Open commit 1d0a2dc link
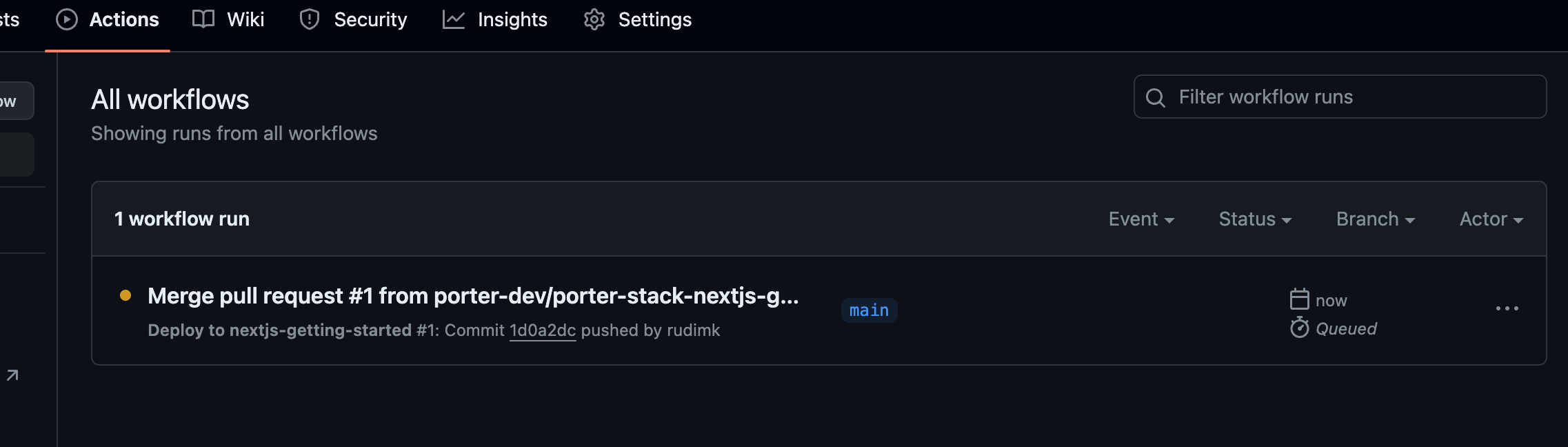The height and width of the screenshot is (447, 1568). click(543, 330)
